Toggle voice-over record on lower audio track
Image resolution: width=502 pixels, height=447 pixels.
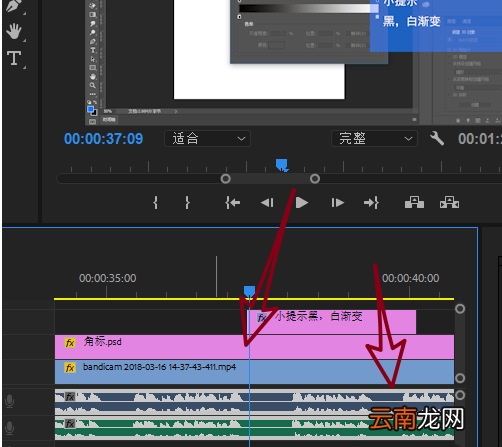(x=10, y=428)
